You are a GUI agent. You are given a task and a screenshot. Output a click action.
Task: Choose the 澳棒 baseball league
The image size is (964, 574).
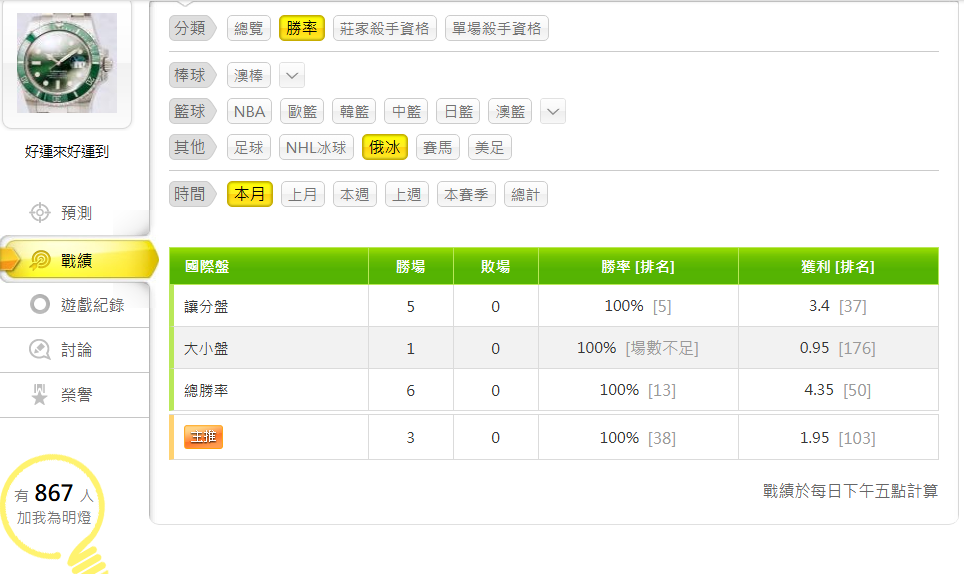248,76
